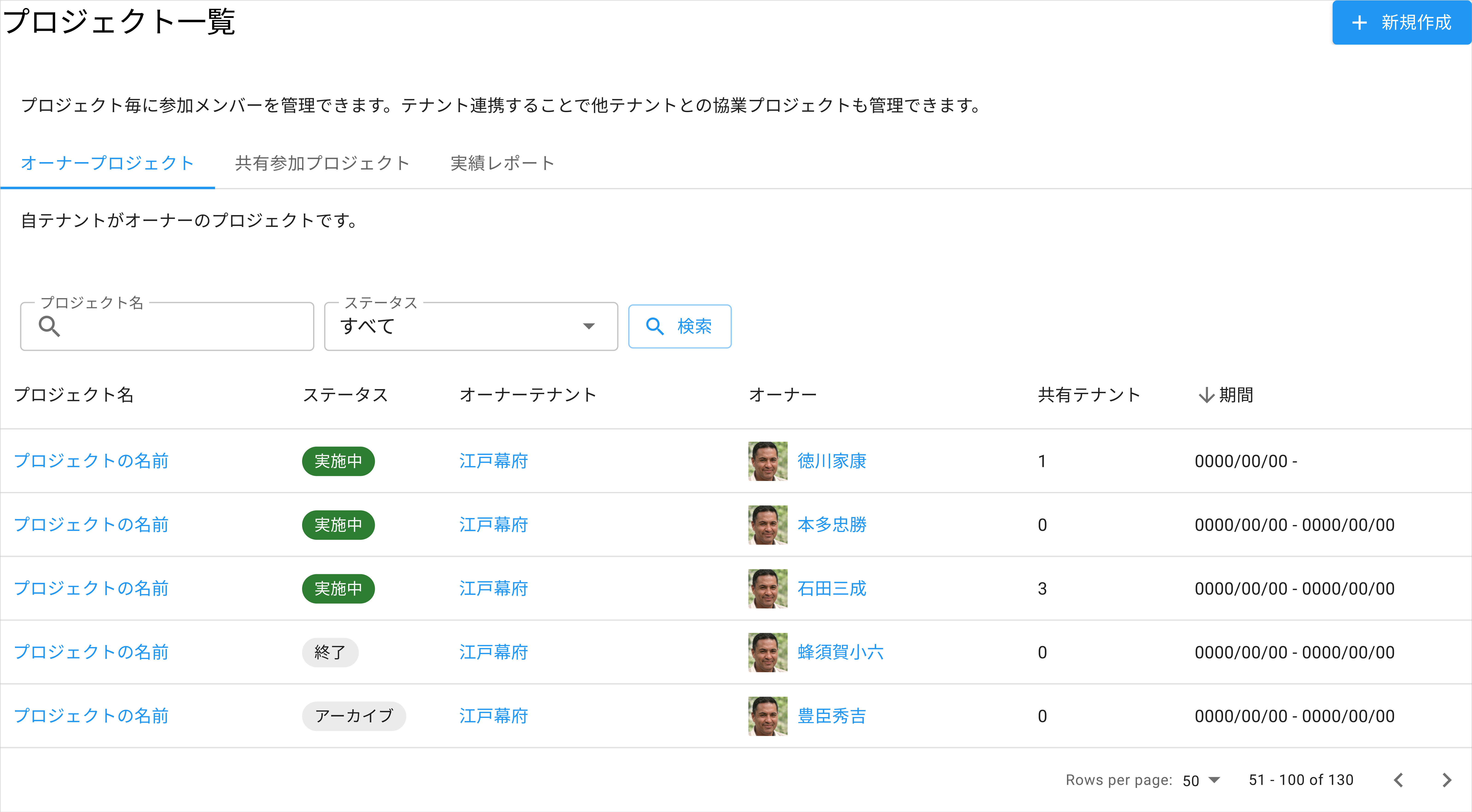Image resolution: width=1472 pixels, height=812 pixels.
Task: Open 江戸幕府 tenant link in 豊臣秀吉's row
Action: [x=494, y=716]
